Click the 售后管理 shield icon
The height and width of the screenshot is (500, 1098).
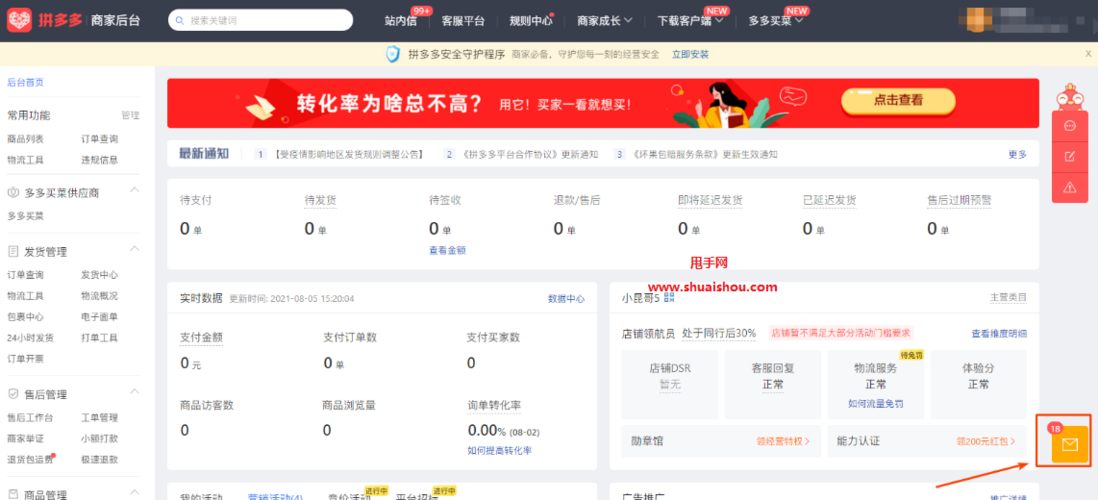(13, 394)
